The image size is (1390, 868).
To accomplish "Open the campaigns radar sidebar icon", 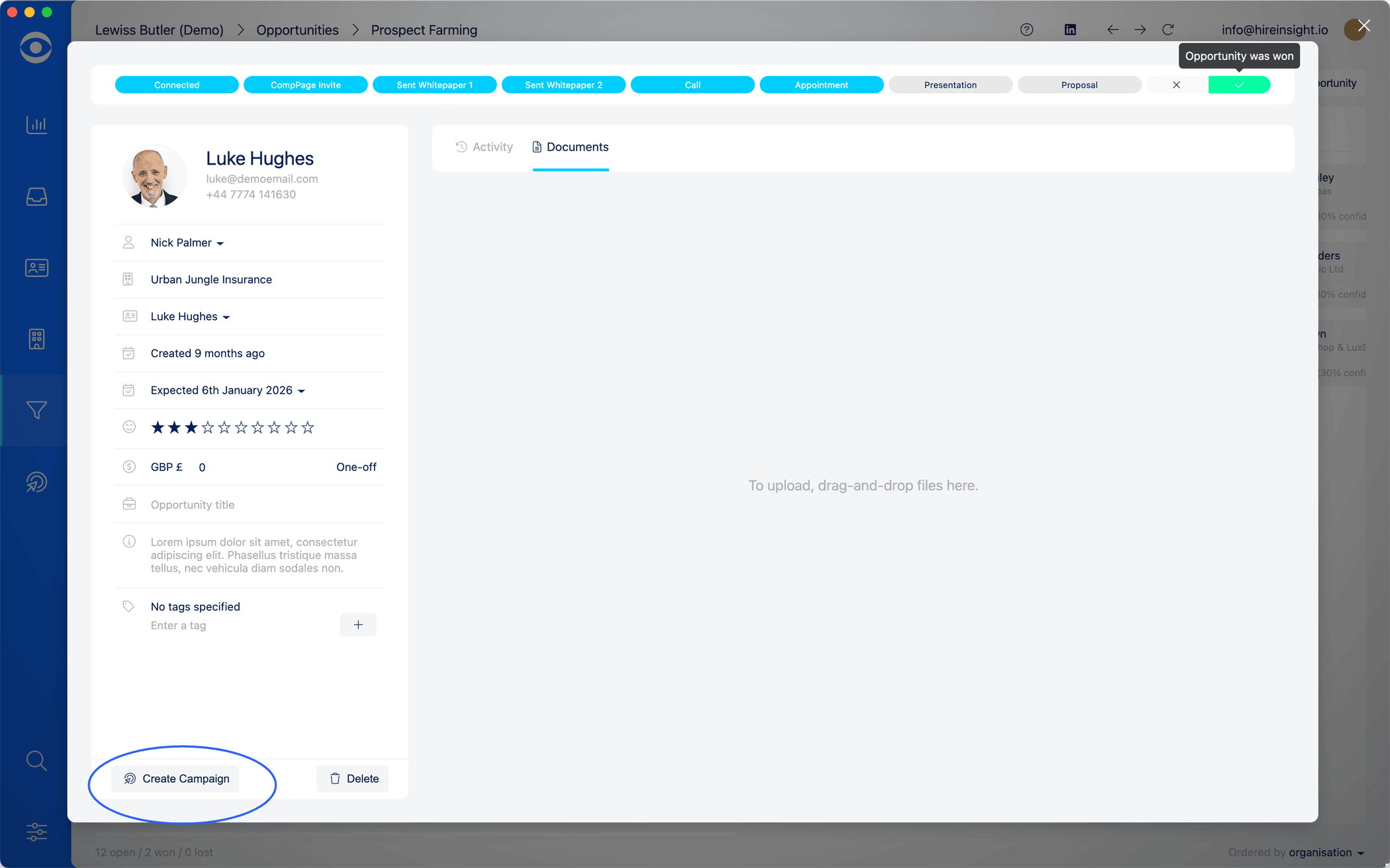I will tap(36, 482).
